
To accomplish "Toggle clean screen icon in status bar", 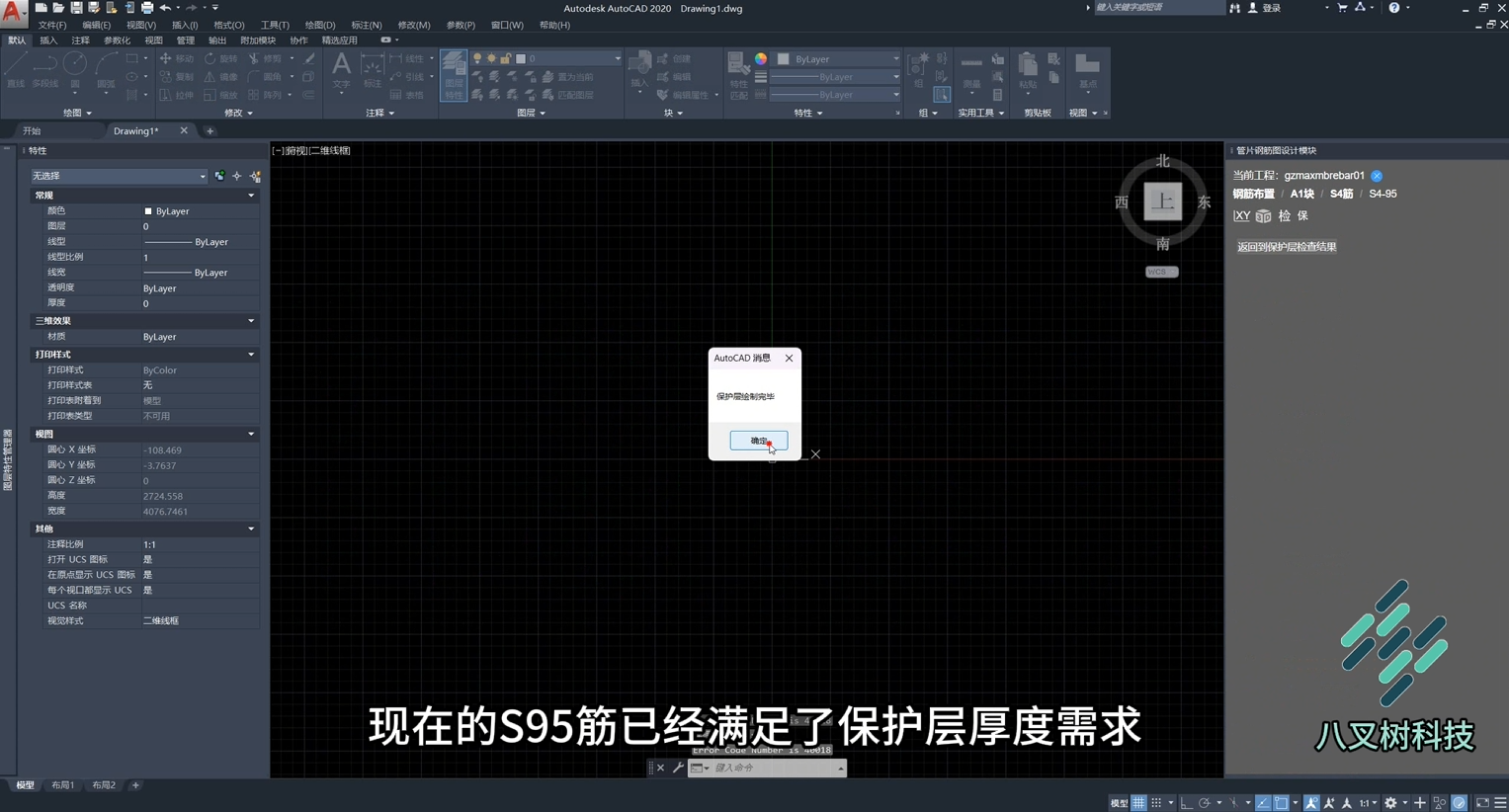I will point(1482,803).
